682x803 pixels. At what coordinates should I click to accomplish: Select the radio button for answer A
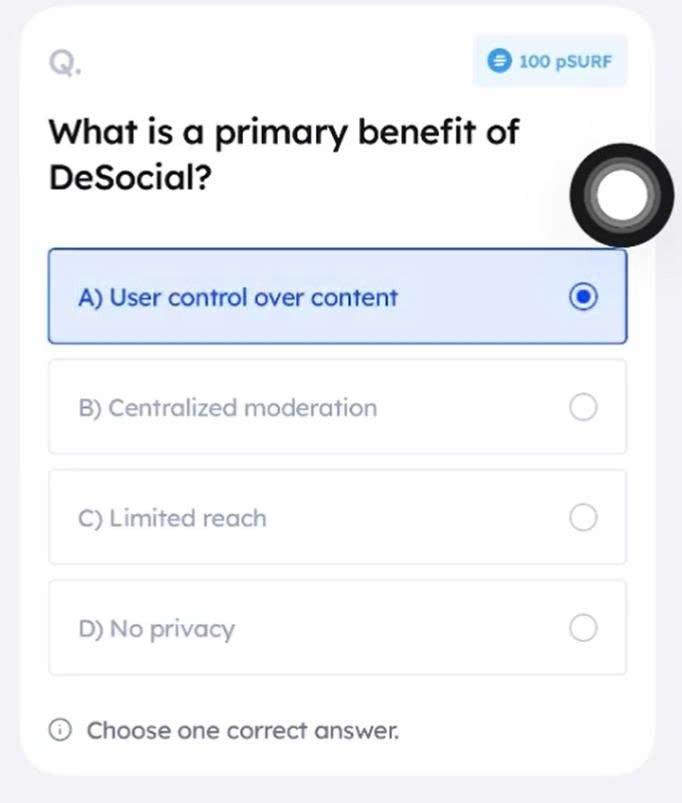pos(583,297)
